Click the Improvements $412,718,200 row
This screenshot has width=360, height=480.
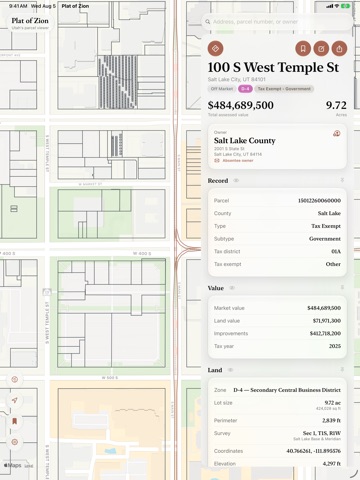[x=277, y=333]
